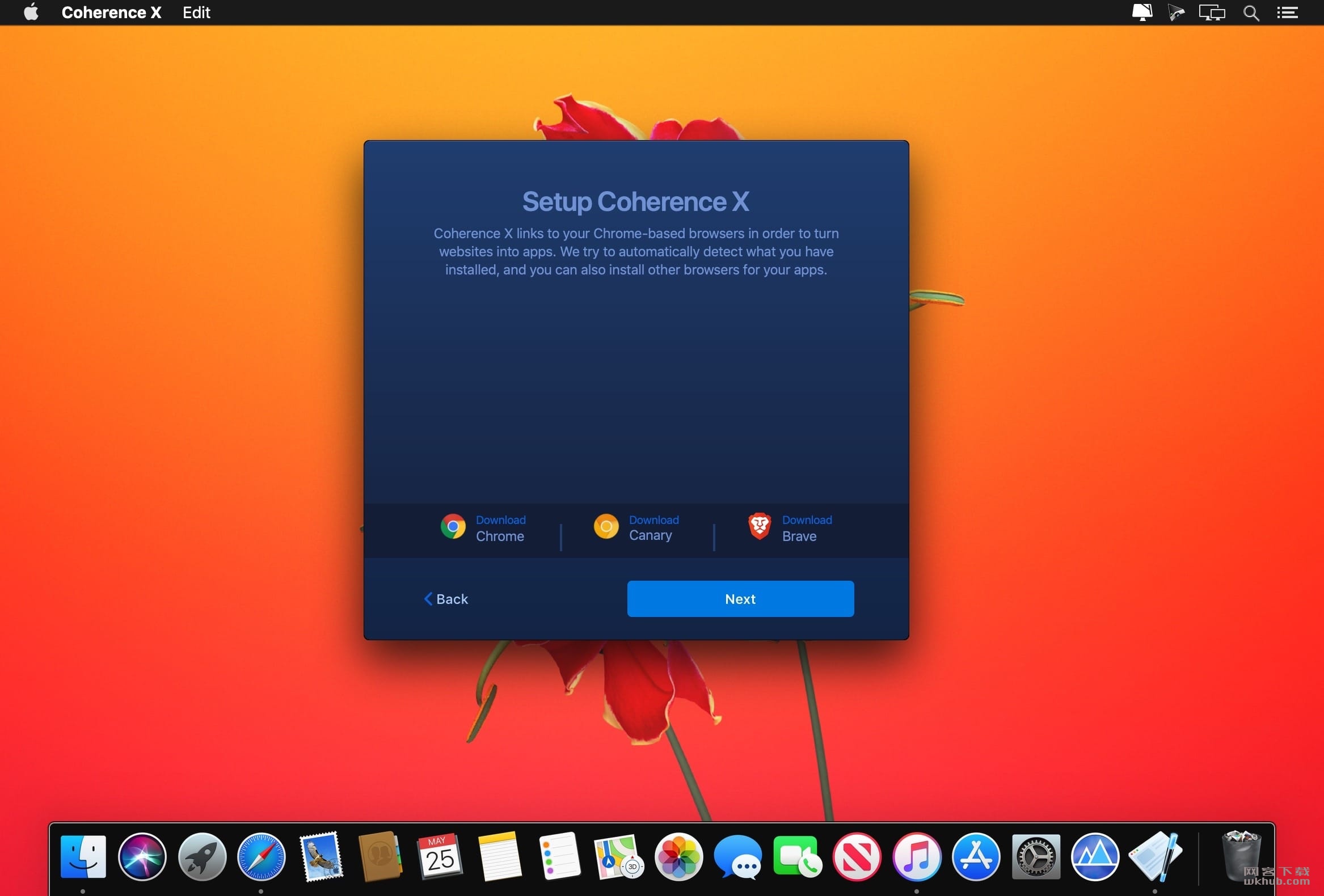
Task: Launch Siri from the Dock
Action: [142, 856]
